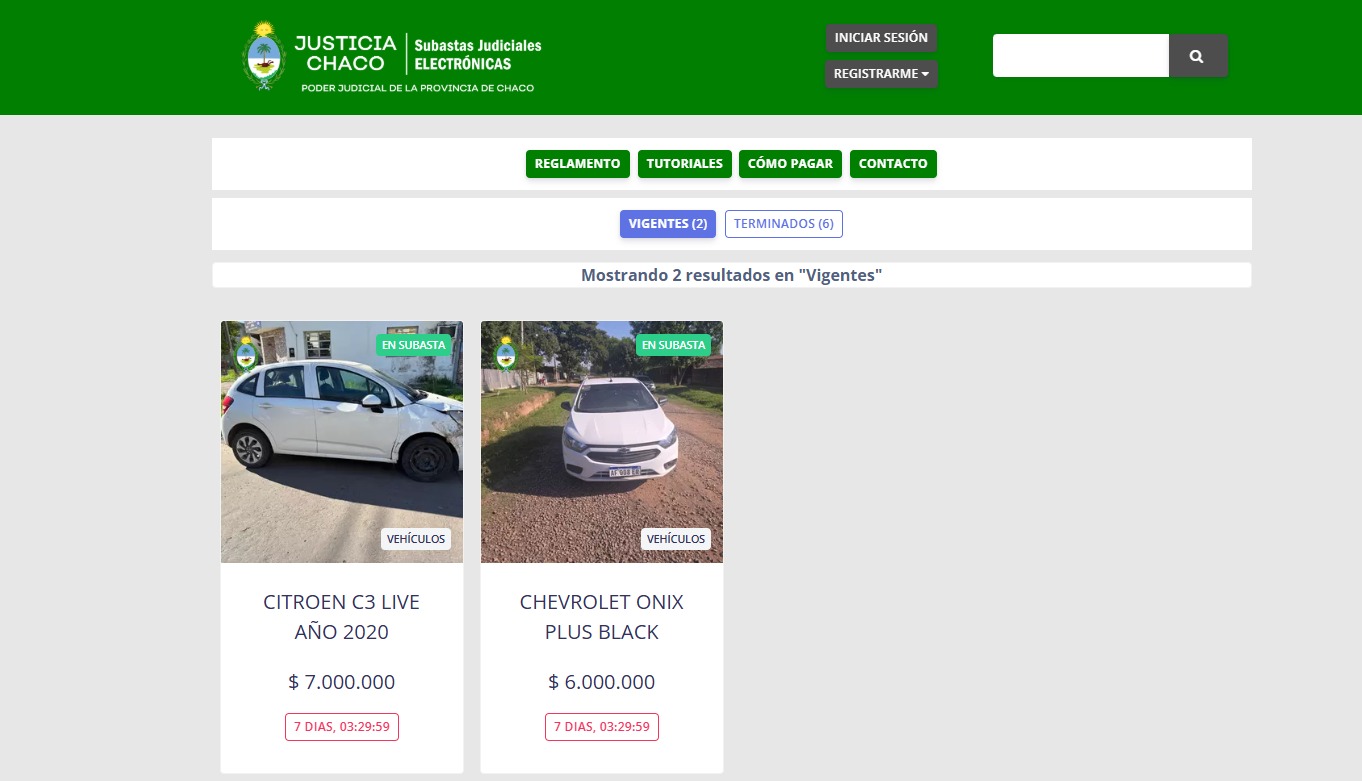Image resolution: width=1362 pixels, height=781 pixels.
Task: Open the CHEVROLET ONIX PLUS BLACK listing
Action: coord(601,616)
